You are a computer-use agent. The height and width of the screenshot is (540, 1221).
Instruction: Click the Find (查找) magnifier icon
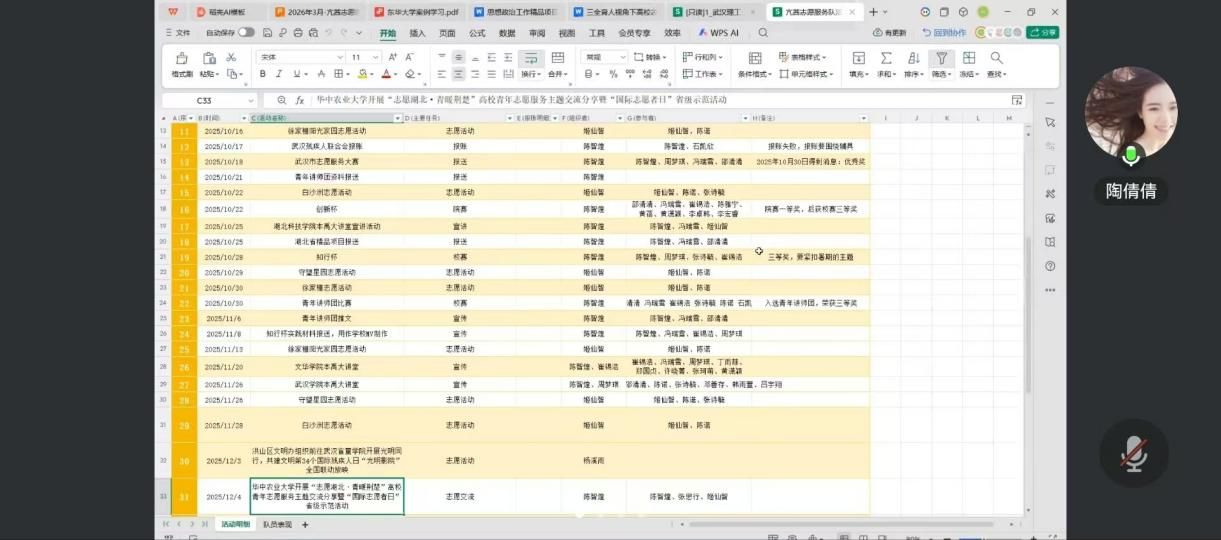tap(996, 58)
